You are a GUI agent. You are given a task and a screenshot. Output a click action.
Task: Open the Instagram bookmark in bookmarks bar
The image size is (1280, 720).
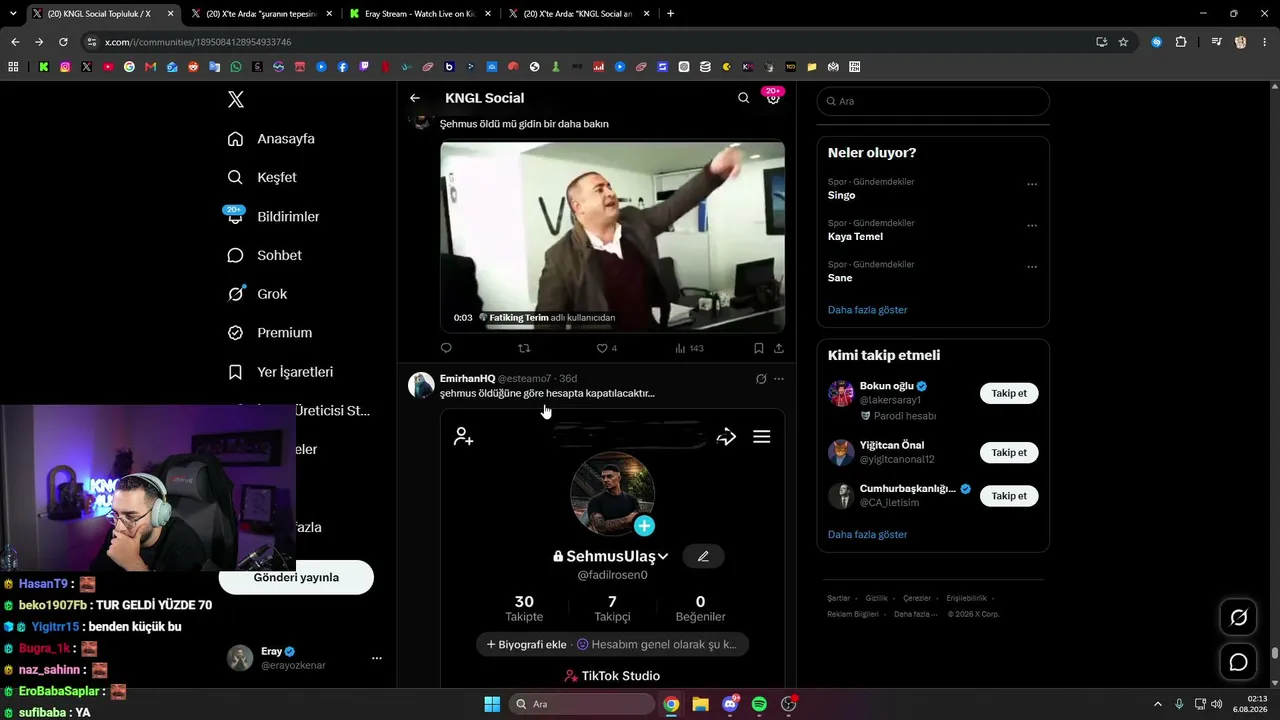[65, 67]
